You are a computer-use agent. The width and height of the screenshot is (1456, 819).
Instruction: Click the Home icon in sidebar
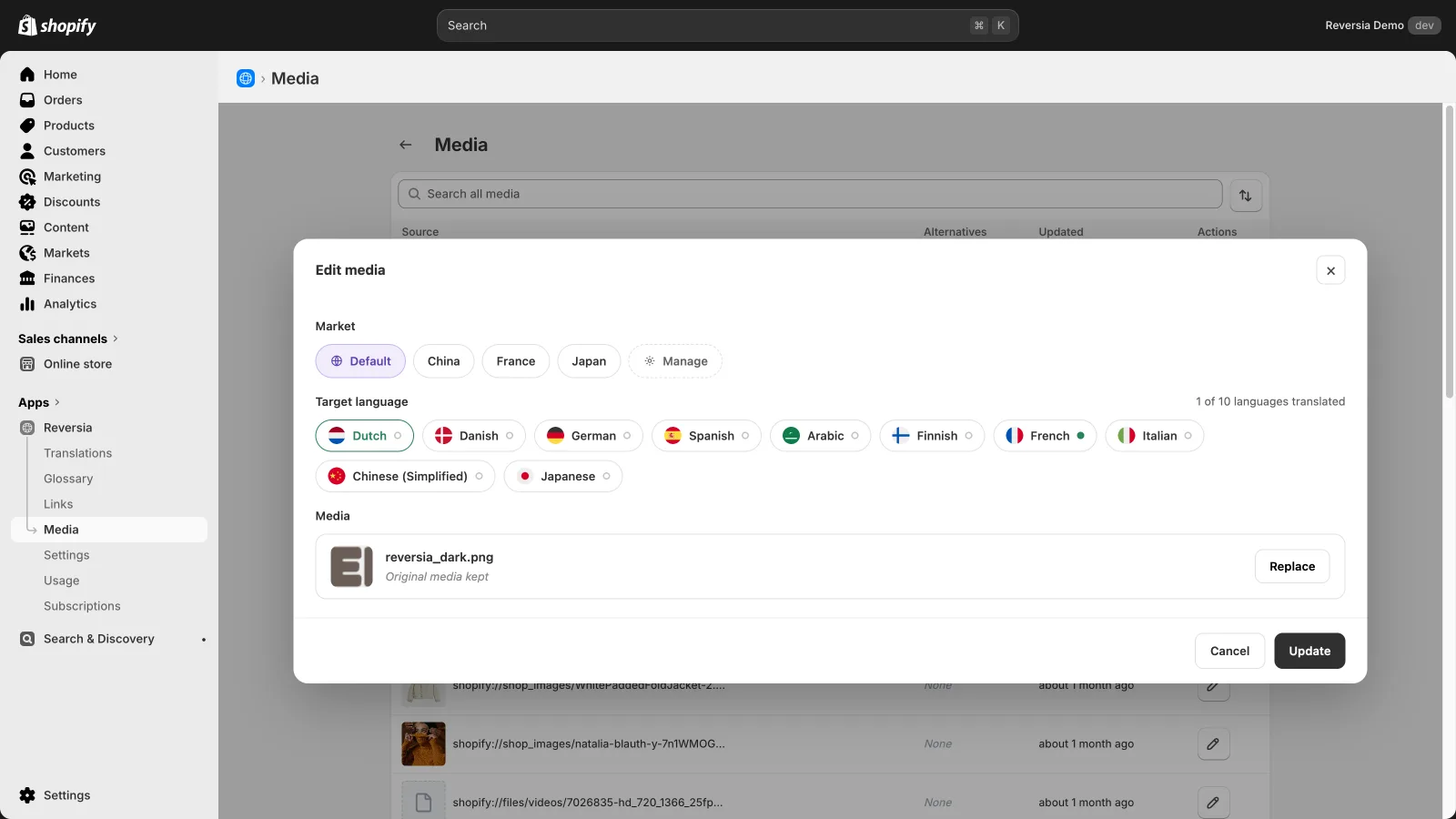click(27, 75)
